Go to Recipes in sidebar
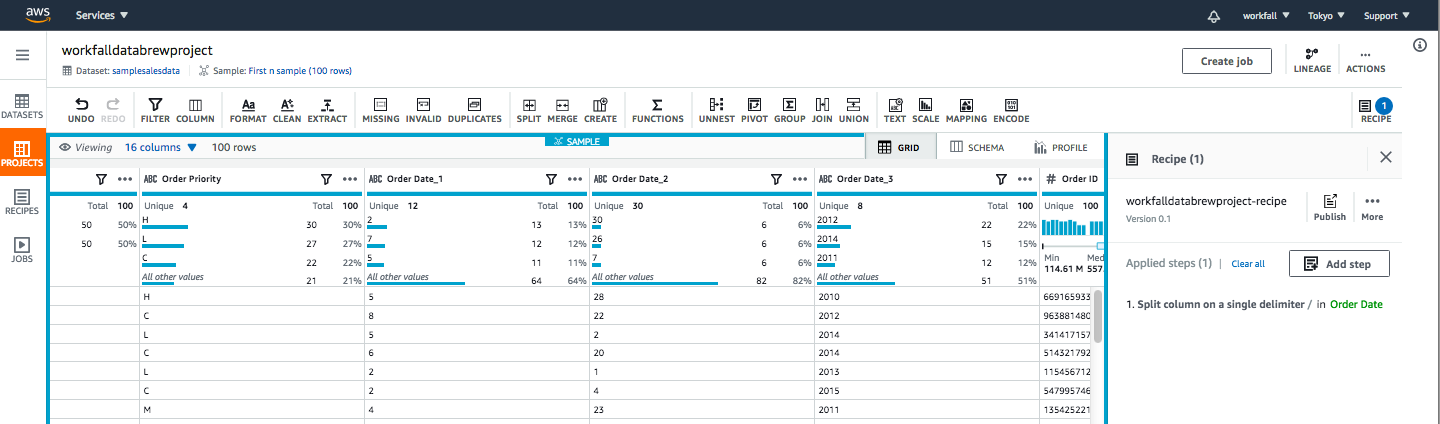 [x=22, y=202]
